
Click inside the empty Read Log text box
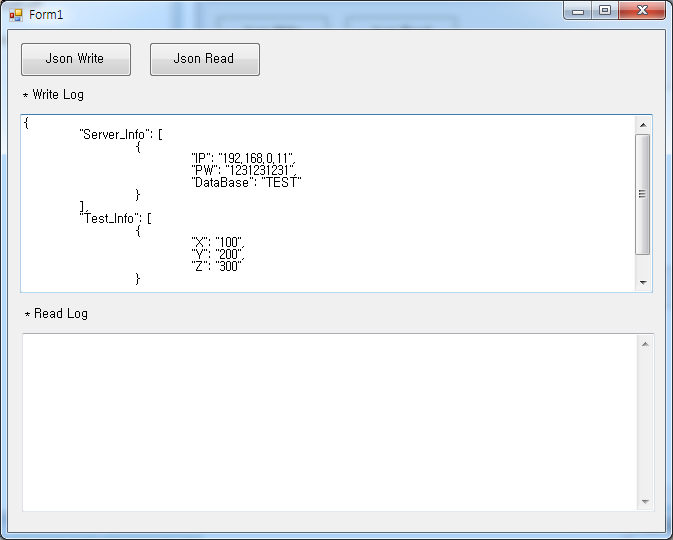(x=330, y=422)
